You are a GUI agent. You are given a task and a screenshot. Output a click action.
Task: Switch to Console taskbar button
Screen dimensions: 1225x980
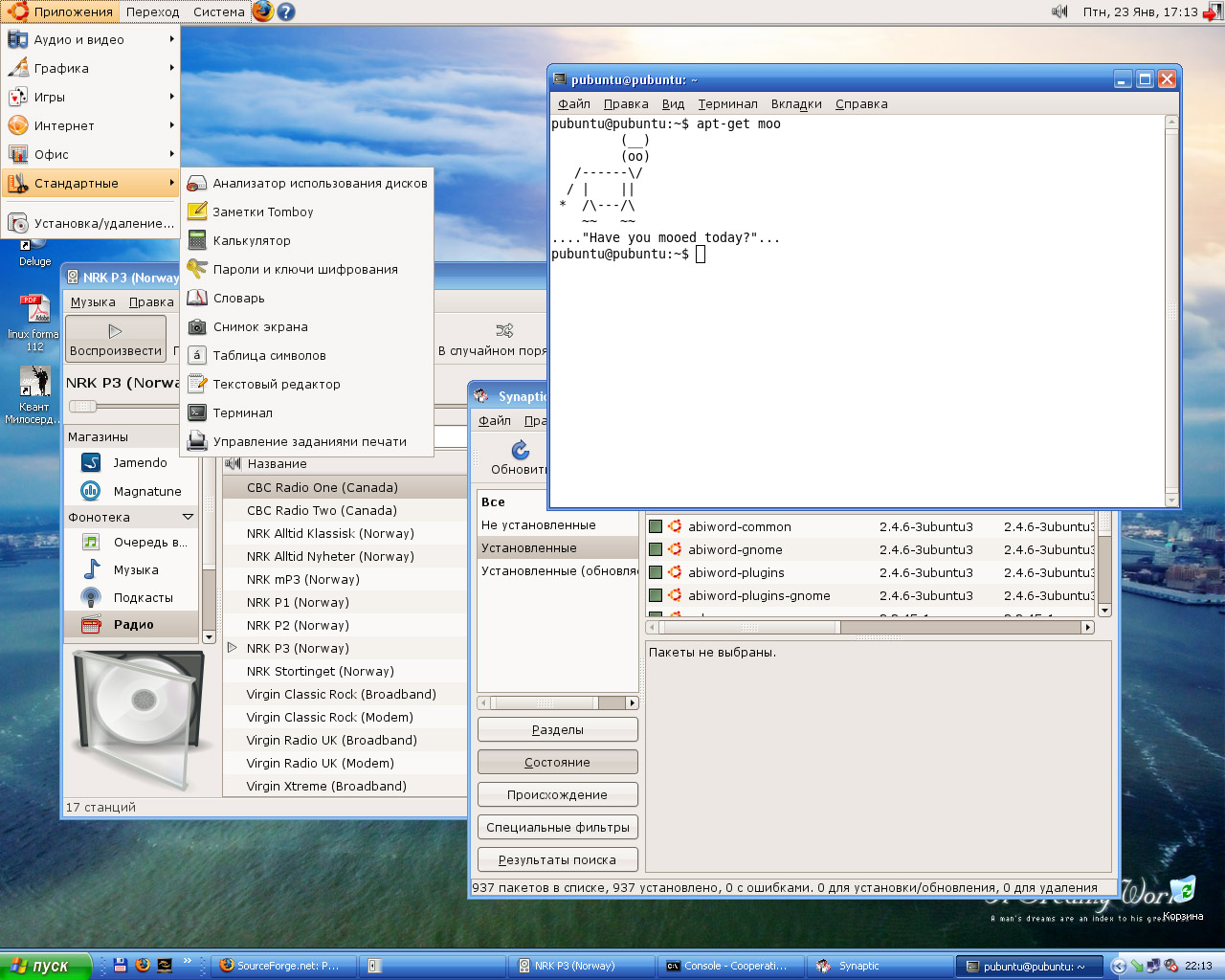(730, 966)
